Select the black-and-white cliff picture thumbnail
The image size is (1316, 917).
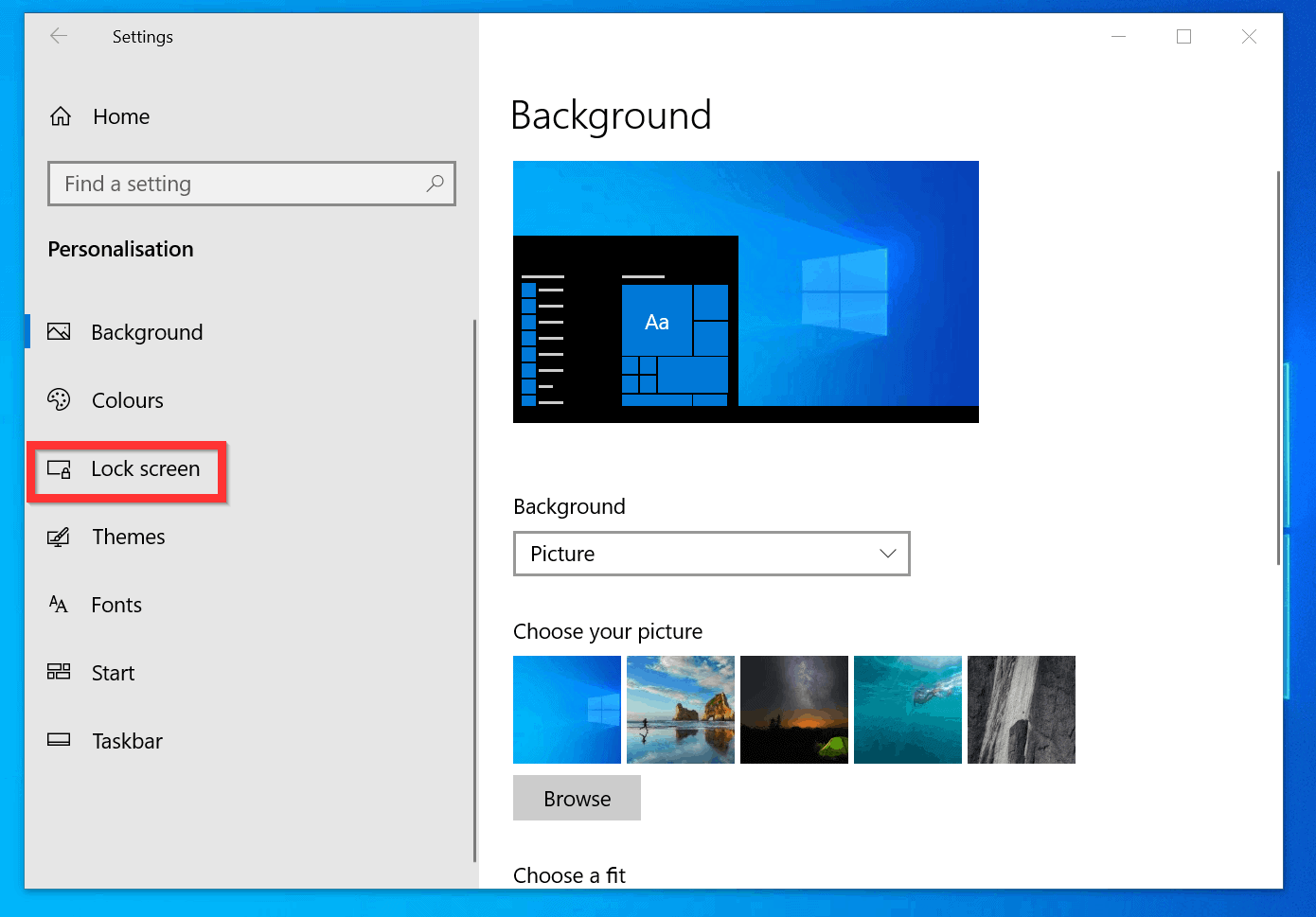click(x=1021, y=710)
